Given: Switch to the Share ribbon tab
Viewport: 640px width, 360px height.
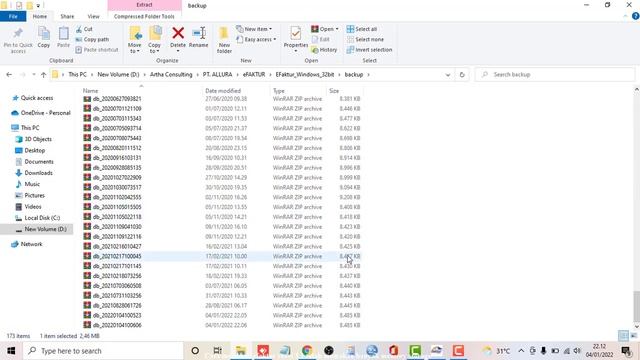Looking at the screenshot, I should point(67,16).
